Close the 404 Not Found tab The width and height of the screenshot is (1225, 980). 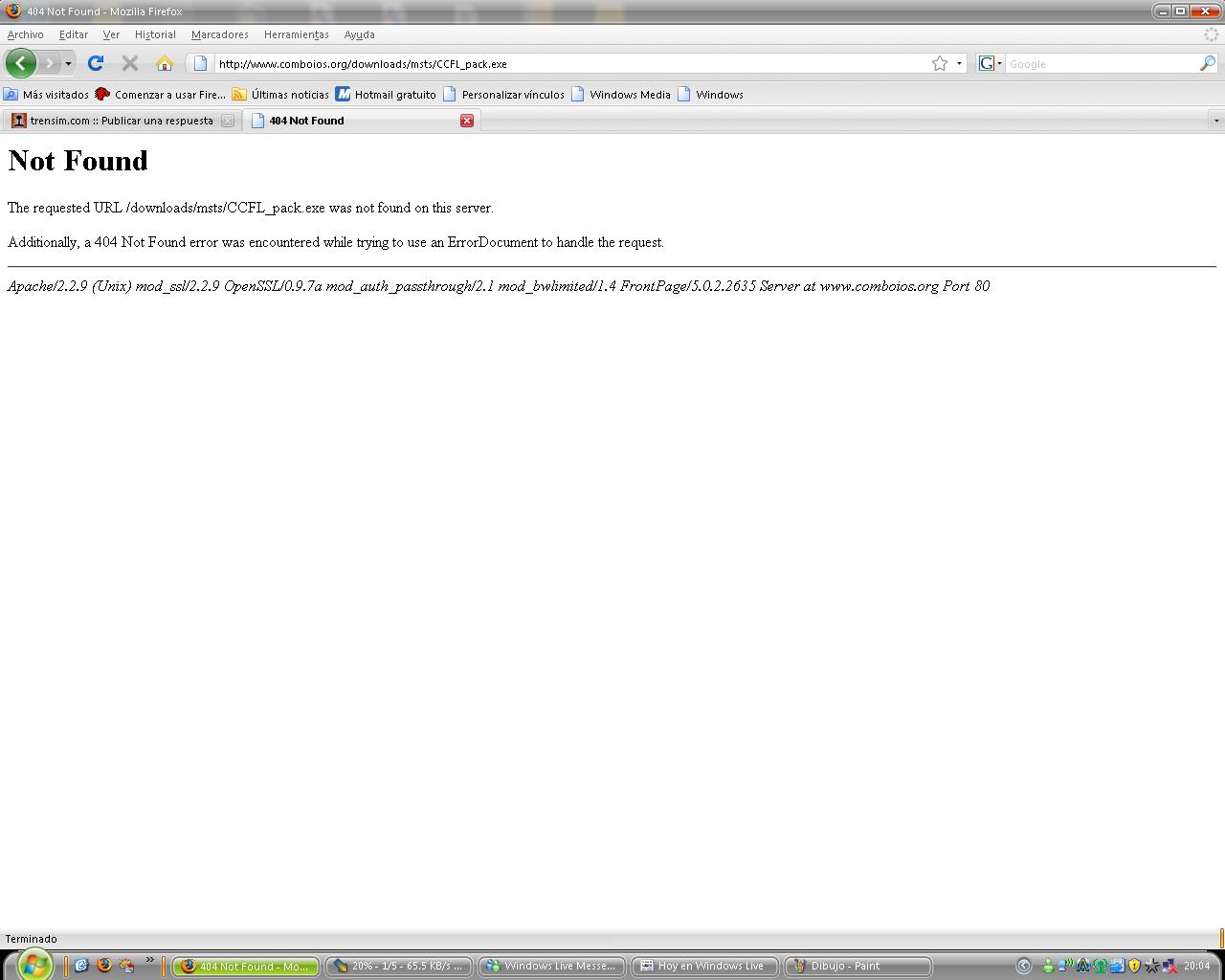pyautogui.click(x=467, y=121)
